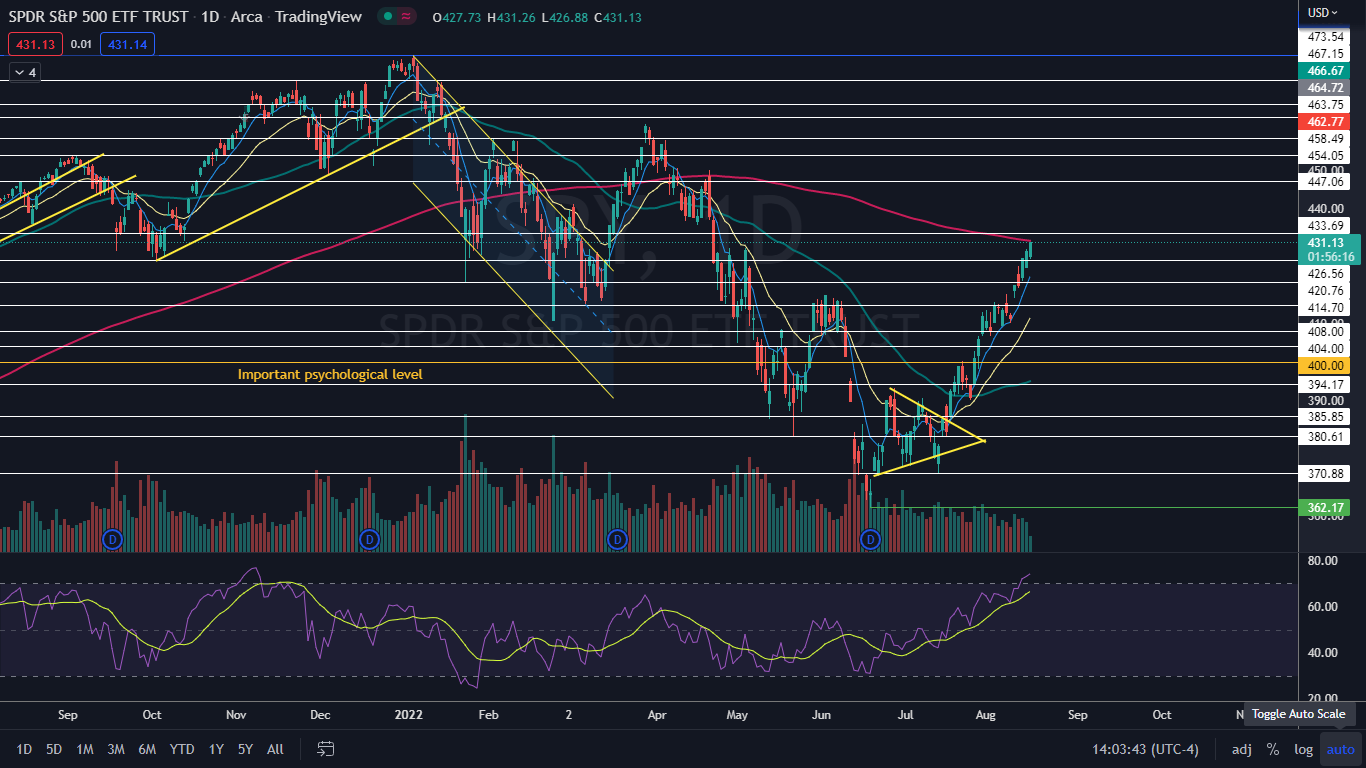Screen dimensions: 1366x768
Task: Click the green market open status dot
Action: [x=387, y=17]
